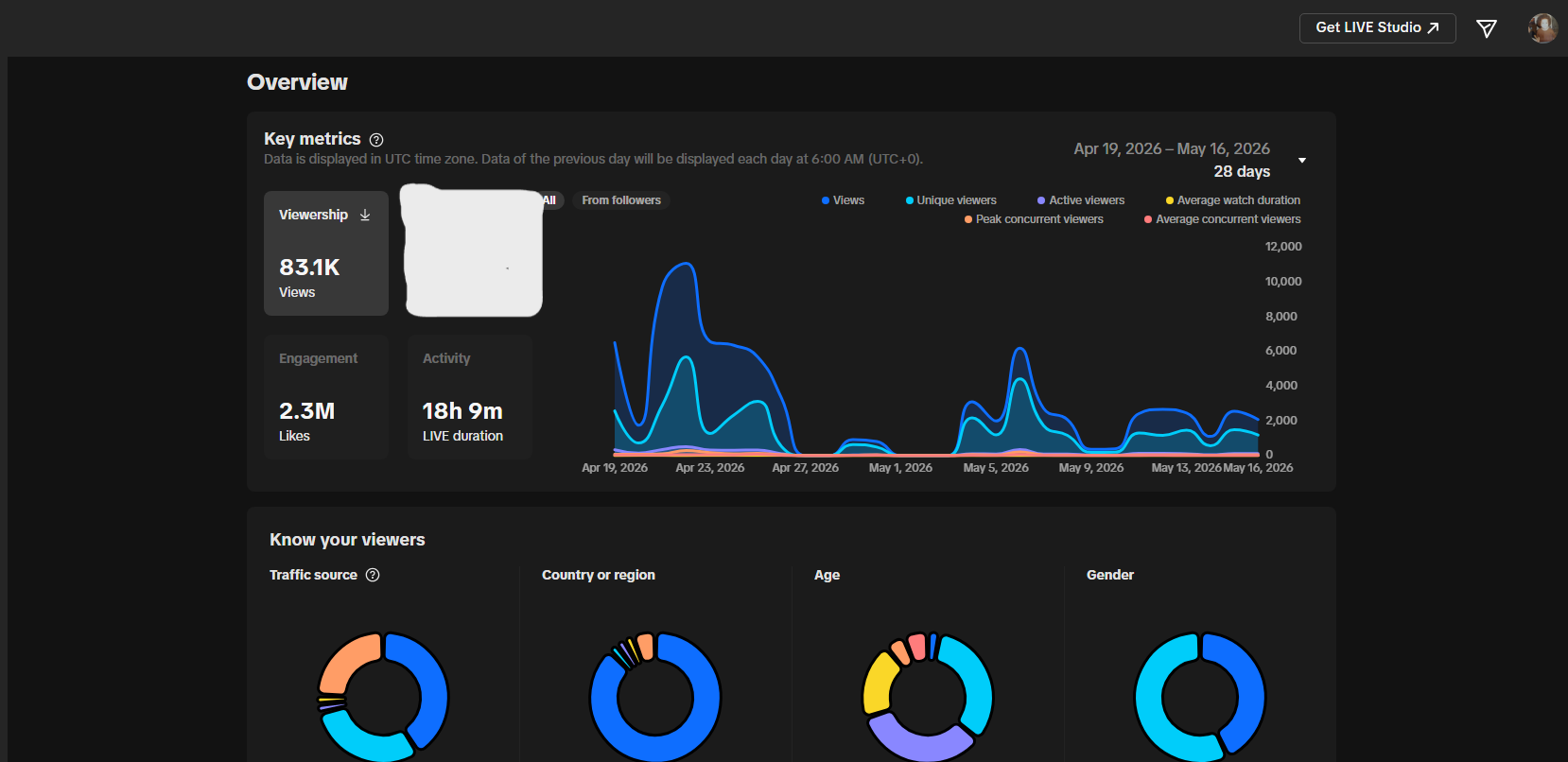Toggle the Views legend series
The image size is (1568, 762).
(x=843, y=200)
